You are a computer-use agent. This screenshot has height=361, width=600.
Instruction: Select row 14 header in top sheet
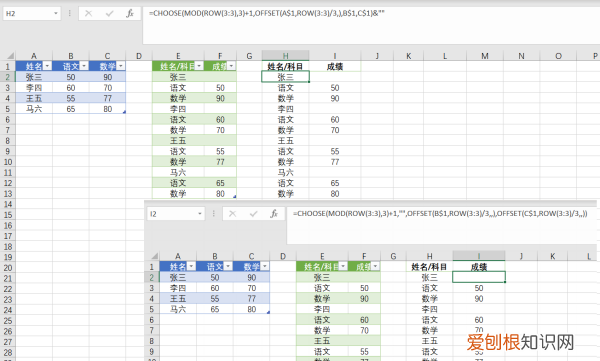click(x=8, y=204)
